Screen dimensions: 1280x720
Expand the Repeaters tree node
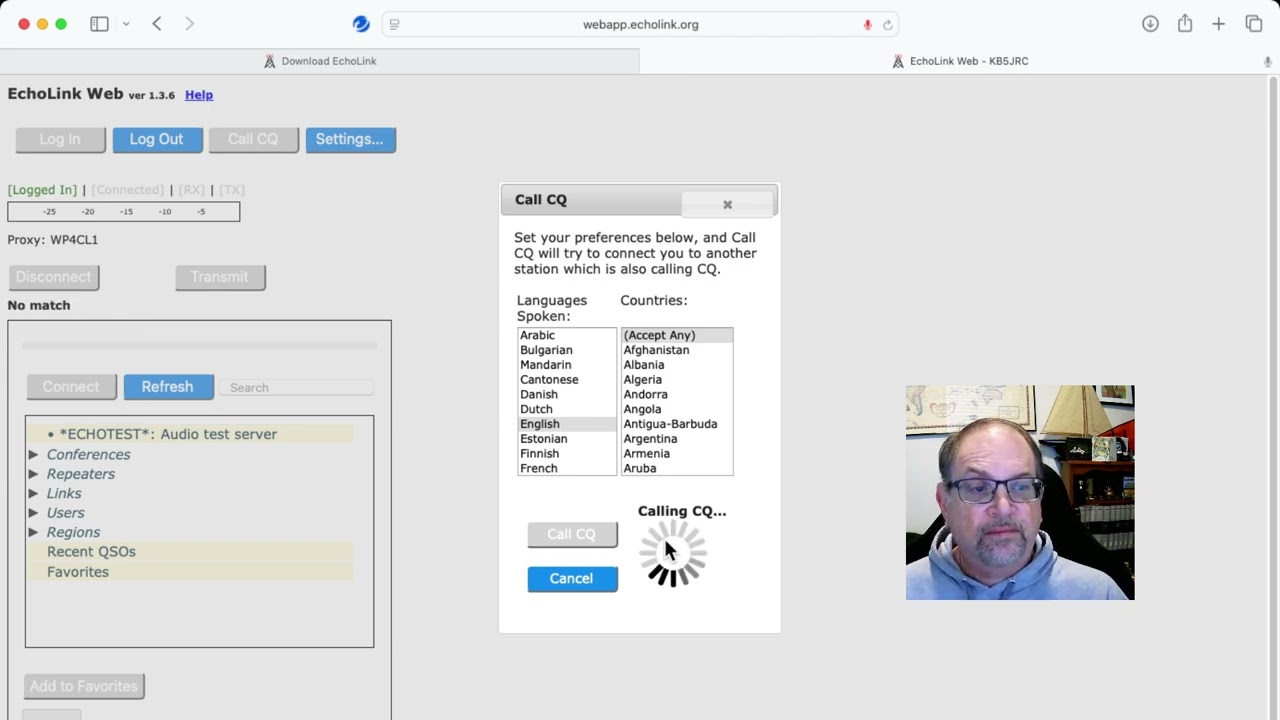point(33,474)
